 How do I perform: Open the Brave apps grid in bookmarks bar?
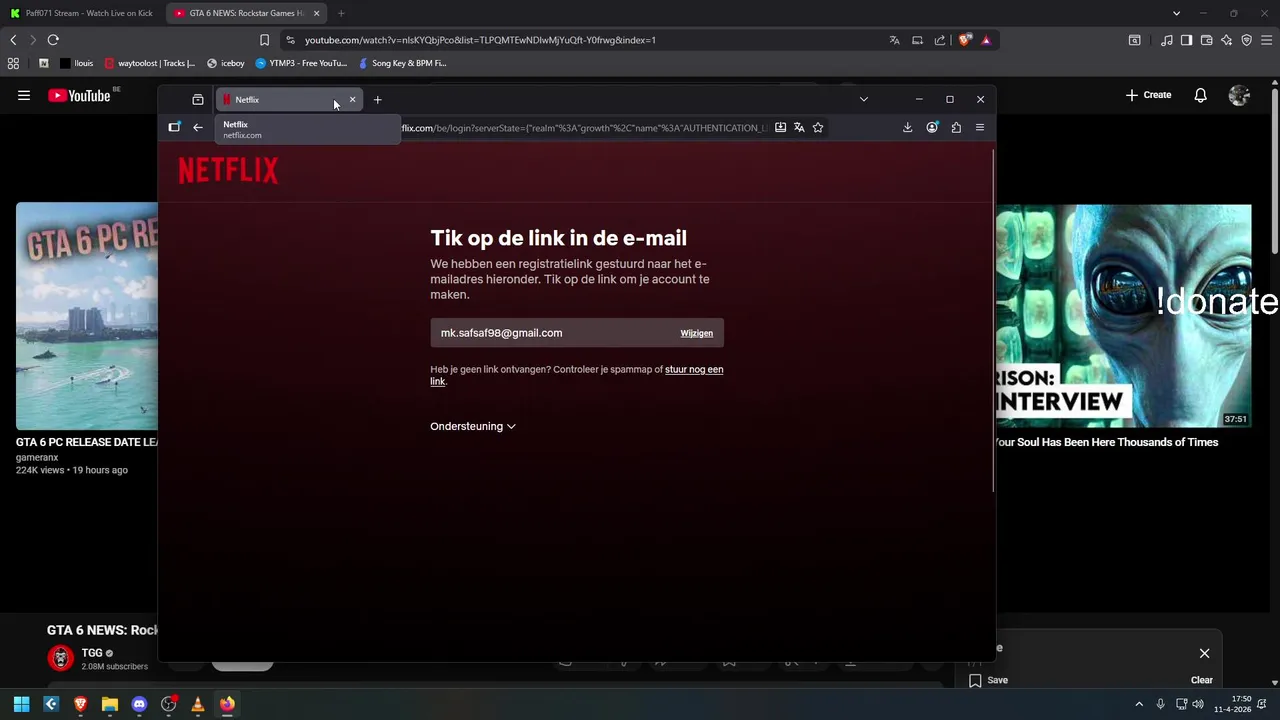(13, 63)
